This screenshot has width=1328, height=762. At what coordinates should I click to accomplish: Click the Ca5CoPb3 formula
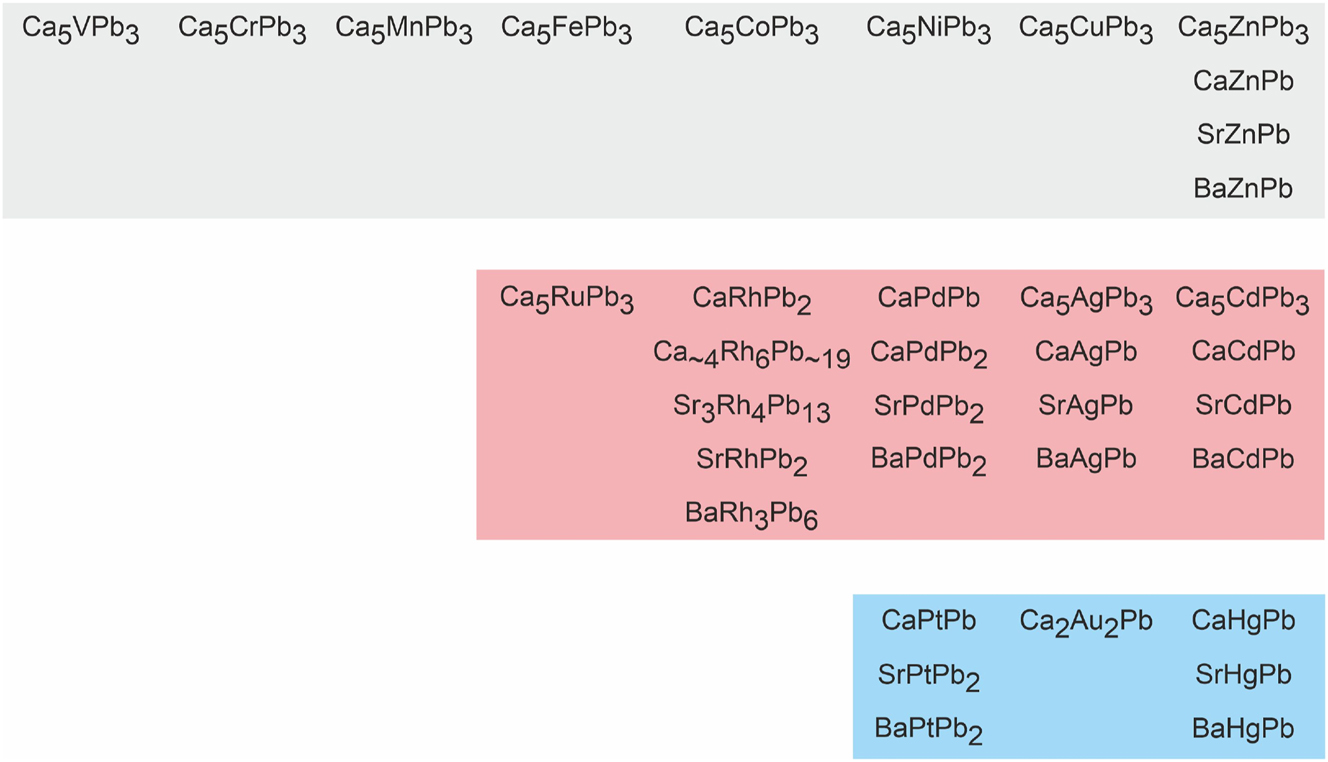(751, 29)
